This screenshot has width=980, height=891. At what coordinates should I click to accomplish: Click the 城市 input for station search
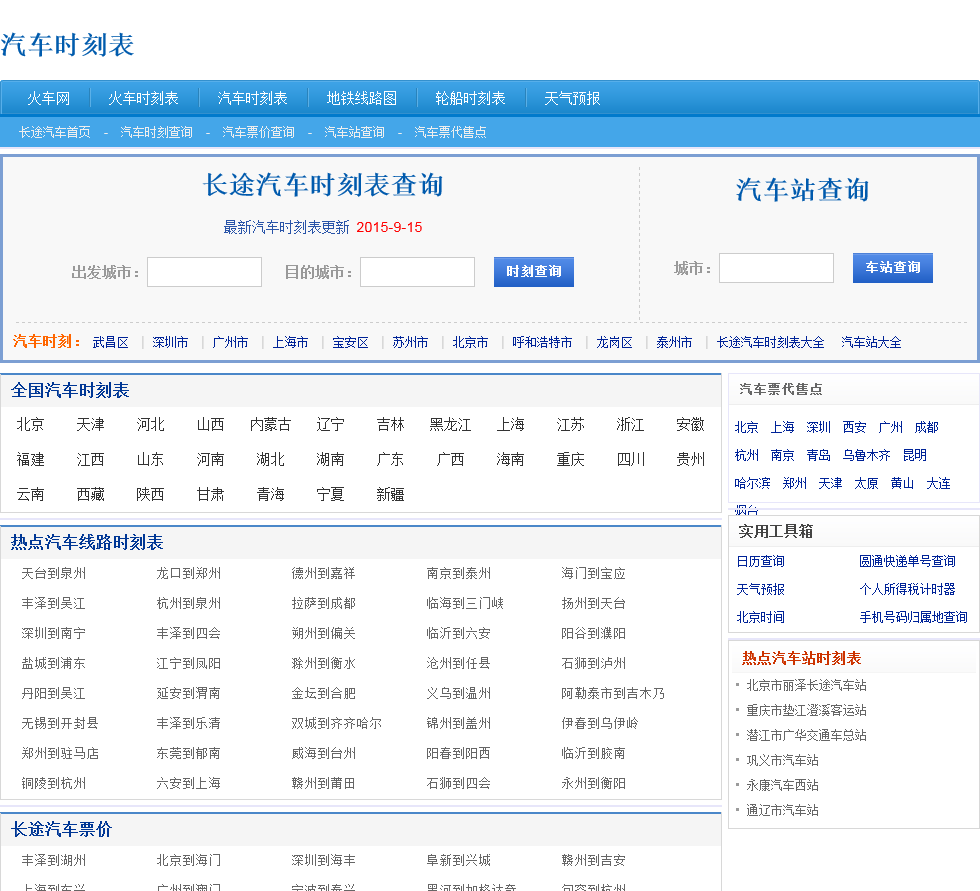pos(776,268)
